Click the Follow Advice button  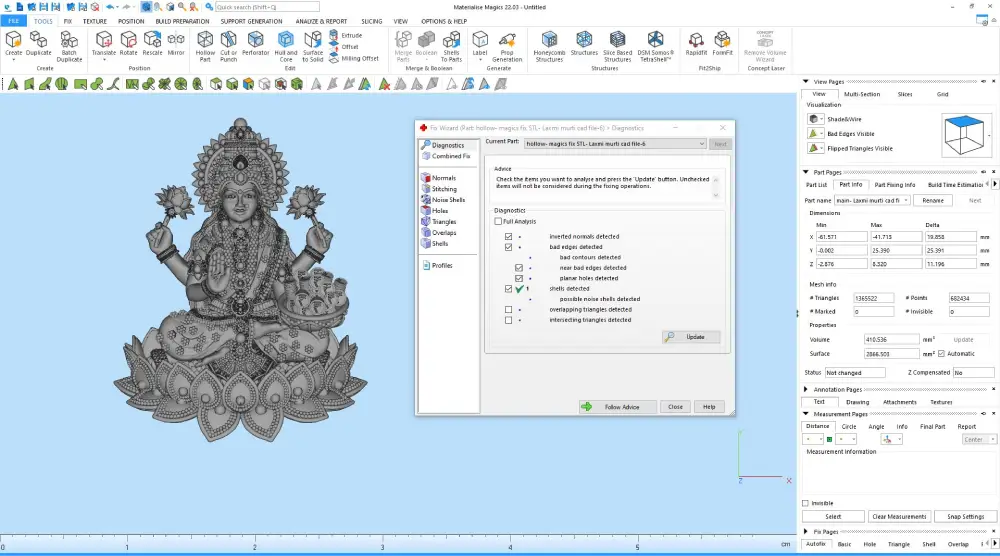click(x=618, y=407)
